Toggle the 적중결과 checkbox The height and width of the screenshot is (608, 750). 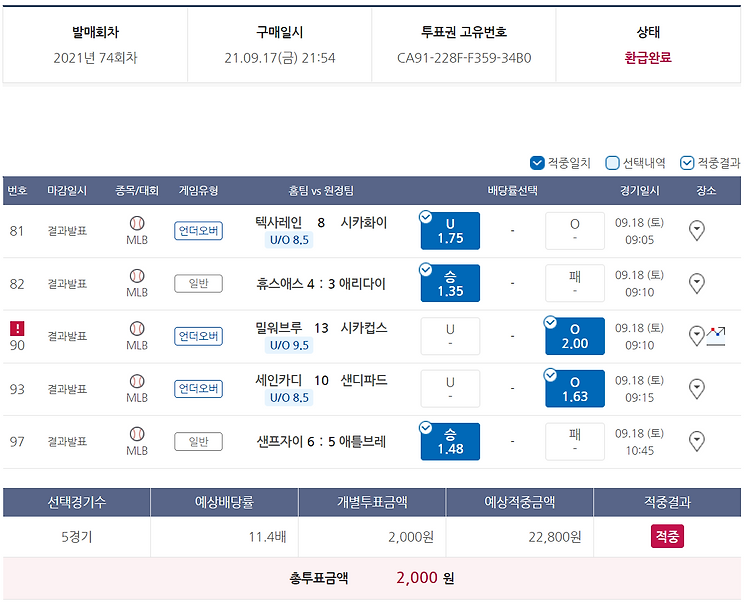pyautogui.click(x=687, y=163)
